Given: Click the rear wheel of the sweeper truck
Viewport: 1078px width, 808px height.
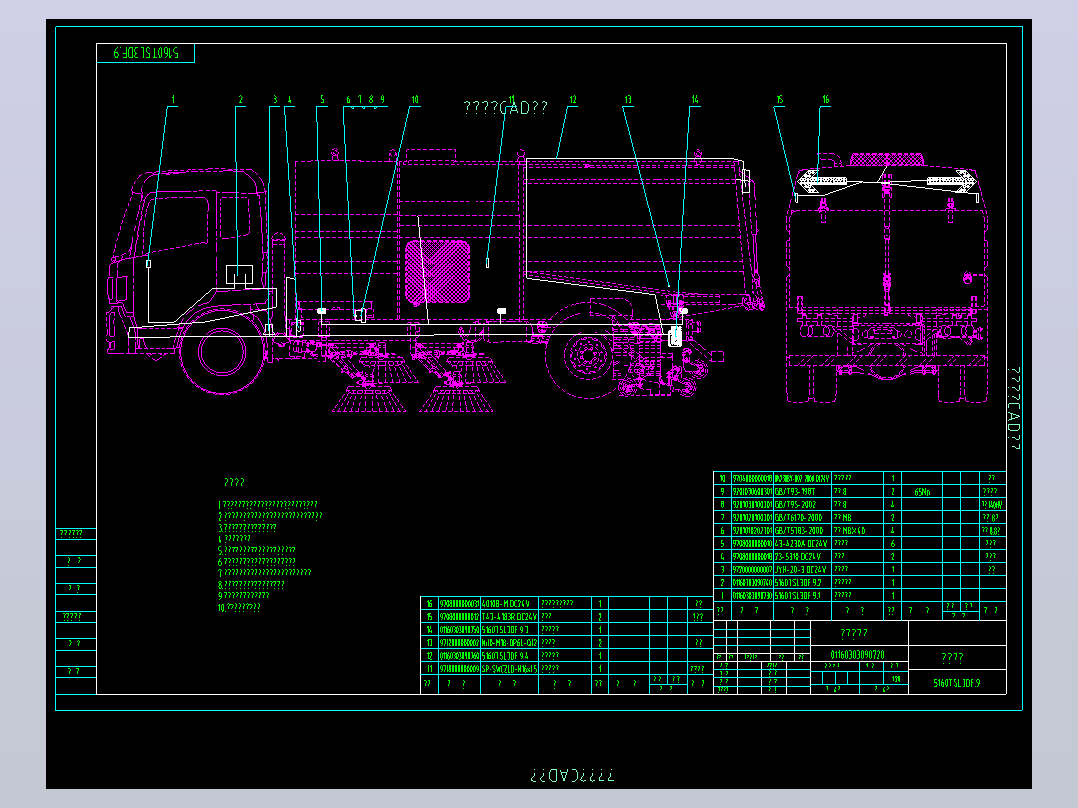Looking at the screenshot, I should pos(588,357).
